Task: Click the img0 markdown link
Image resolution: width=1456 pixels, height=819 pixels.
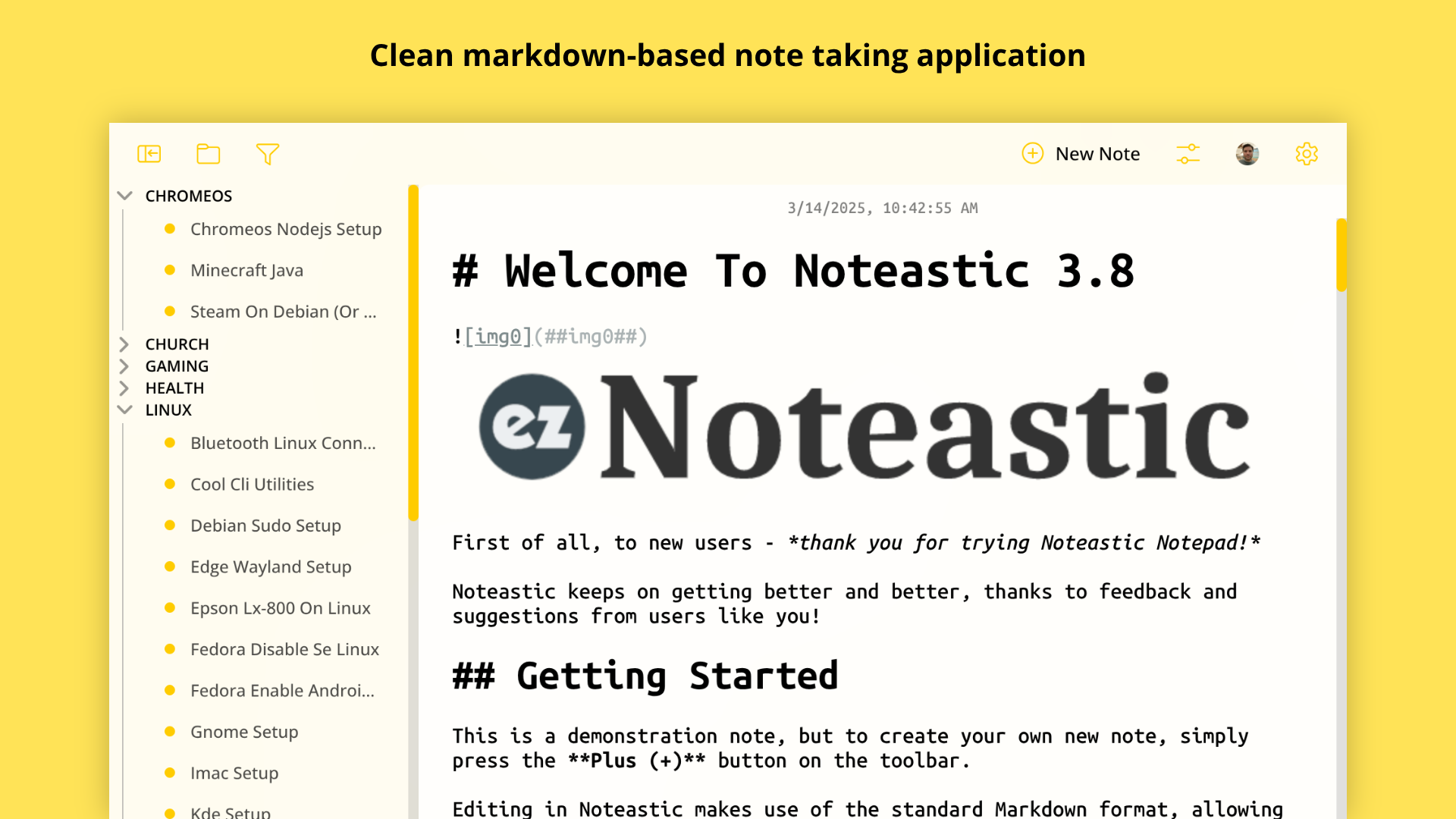Action: pos(498,337)
